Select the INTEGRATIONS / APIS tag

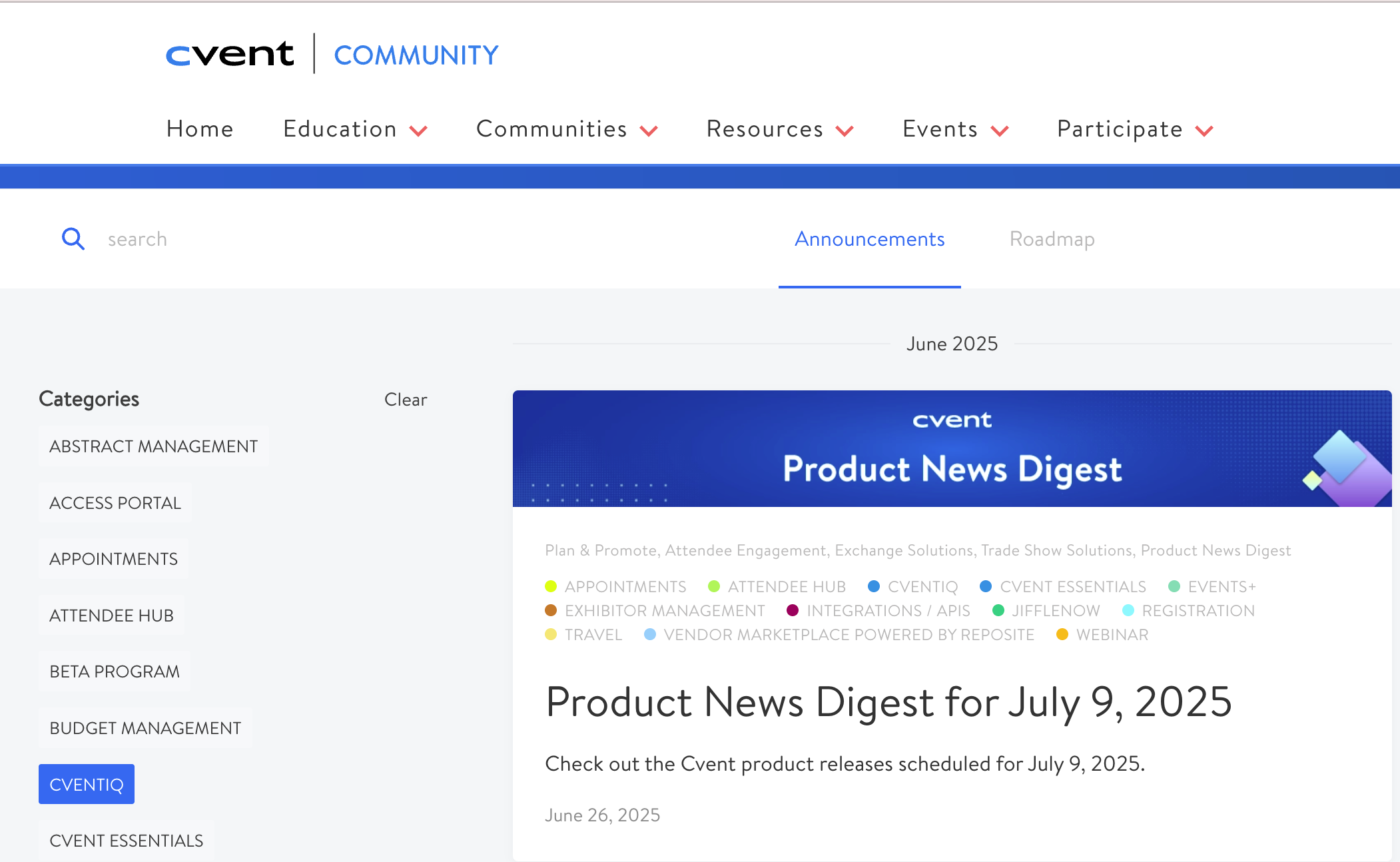click(x=888, y=611)
